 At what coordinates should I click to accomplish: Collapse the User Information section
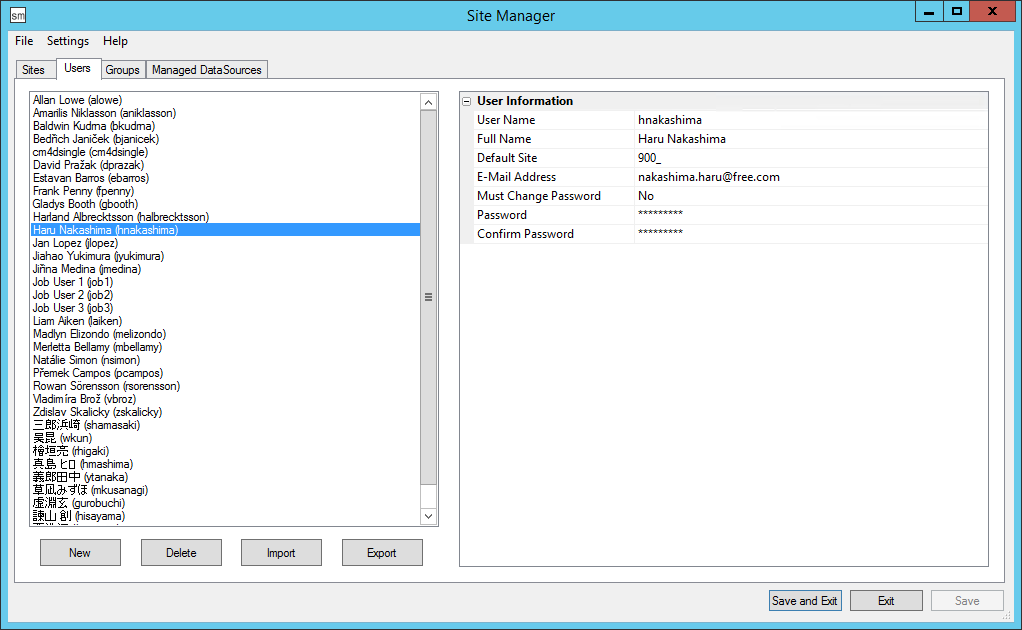click(x=466, y=101)
